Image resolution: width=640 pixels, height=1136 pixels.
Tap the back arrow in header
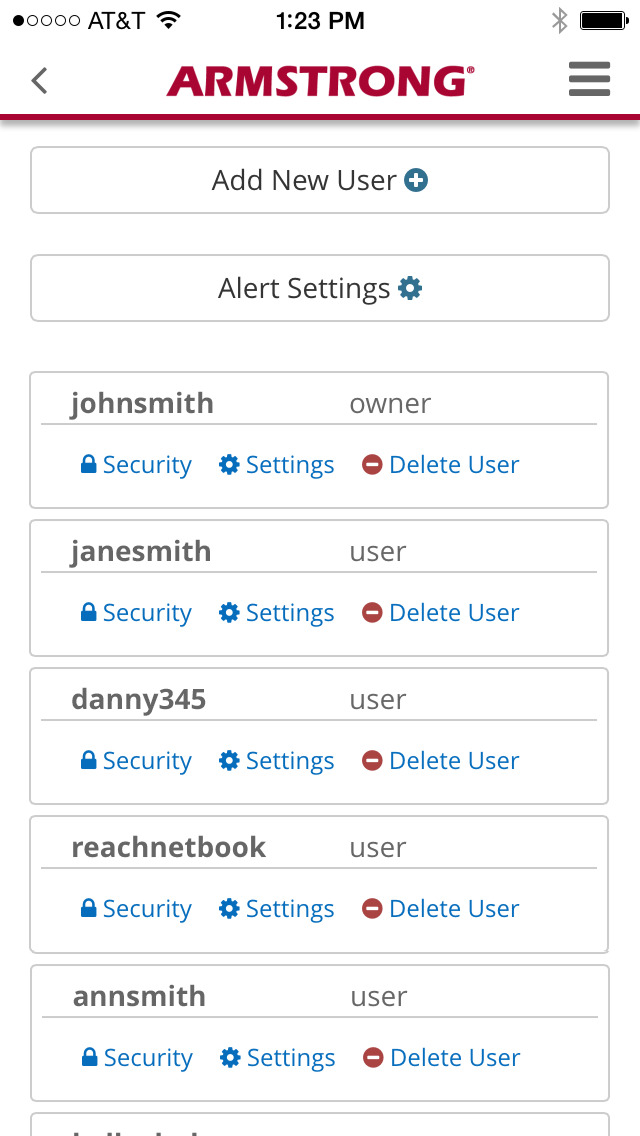[39, 80]
